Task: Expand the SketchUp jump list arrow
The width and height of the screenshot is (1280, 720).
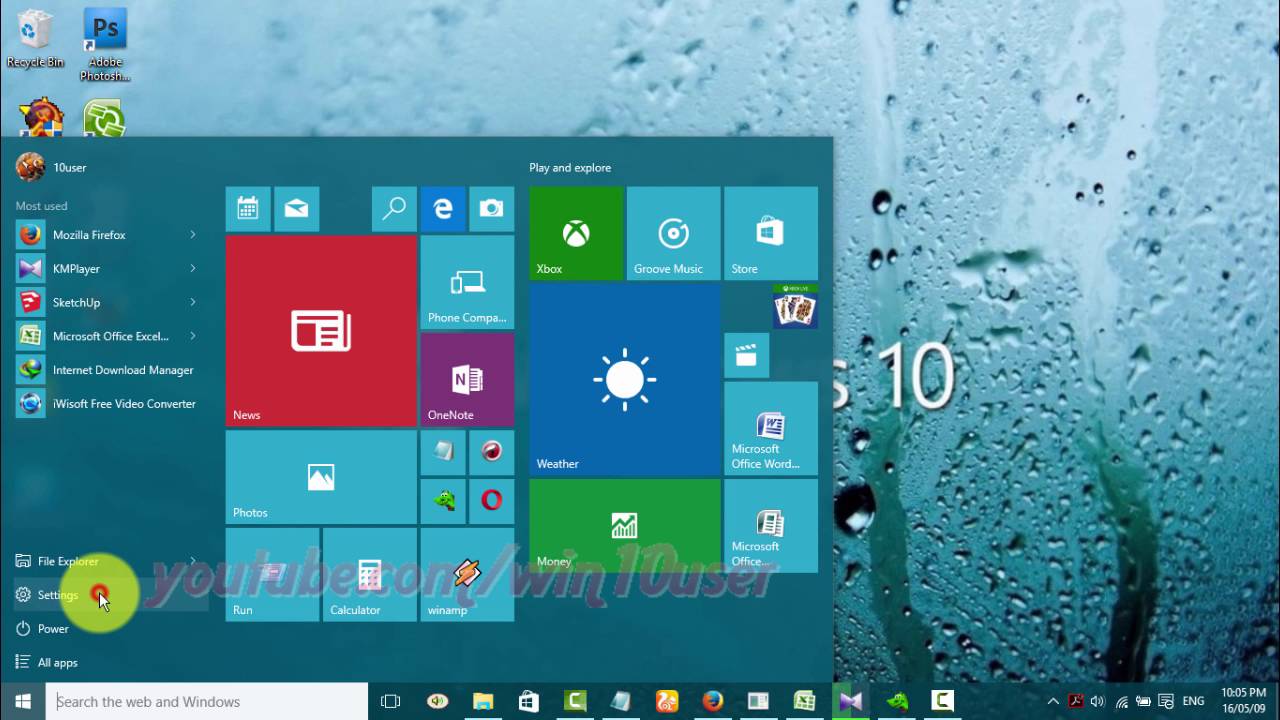Action: pyautogui.click(x=193, y=302)
